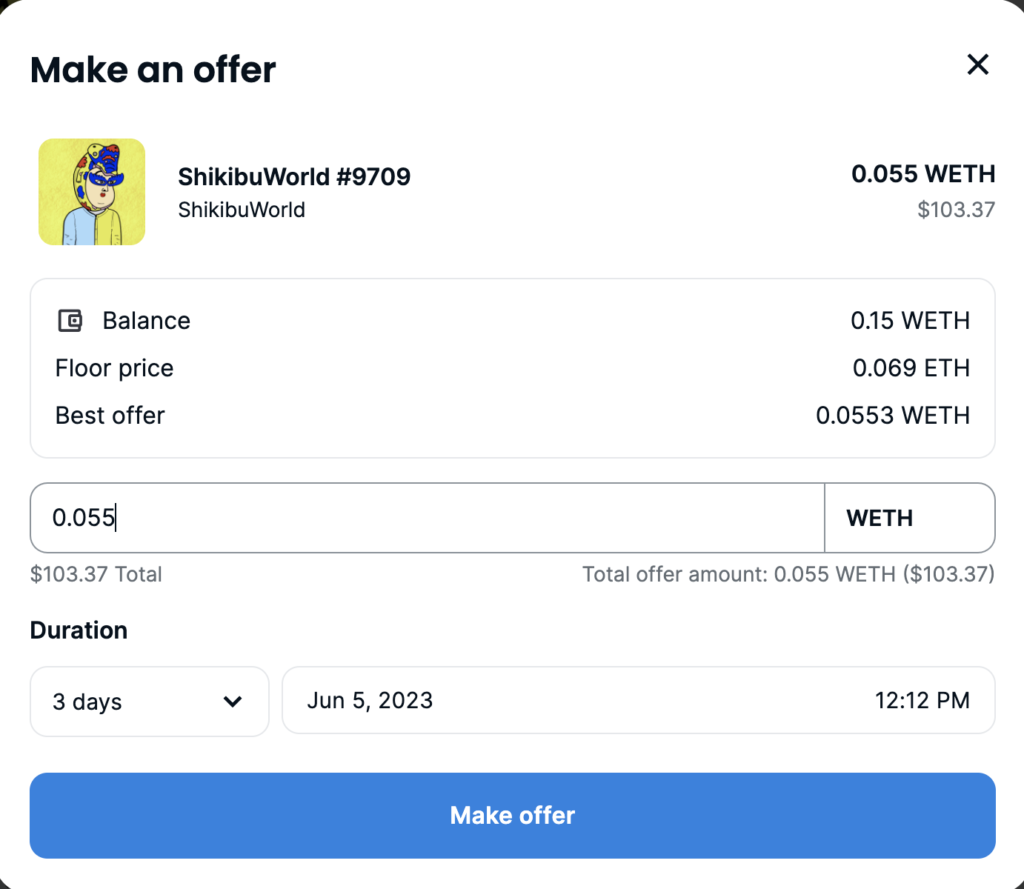Click the Duration section label
1024x889 pixels.
(79, 630)
